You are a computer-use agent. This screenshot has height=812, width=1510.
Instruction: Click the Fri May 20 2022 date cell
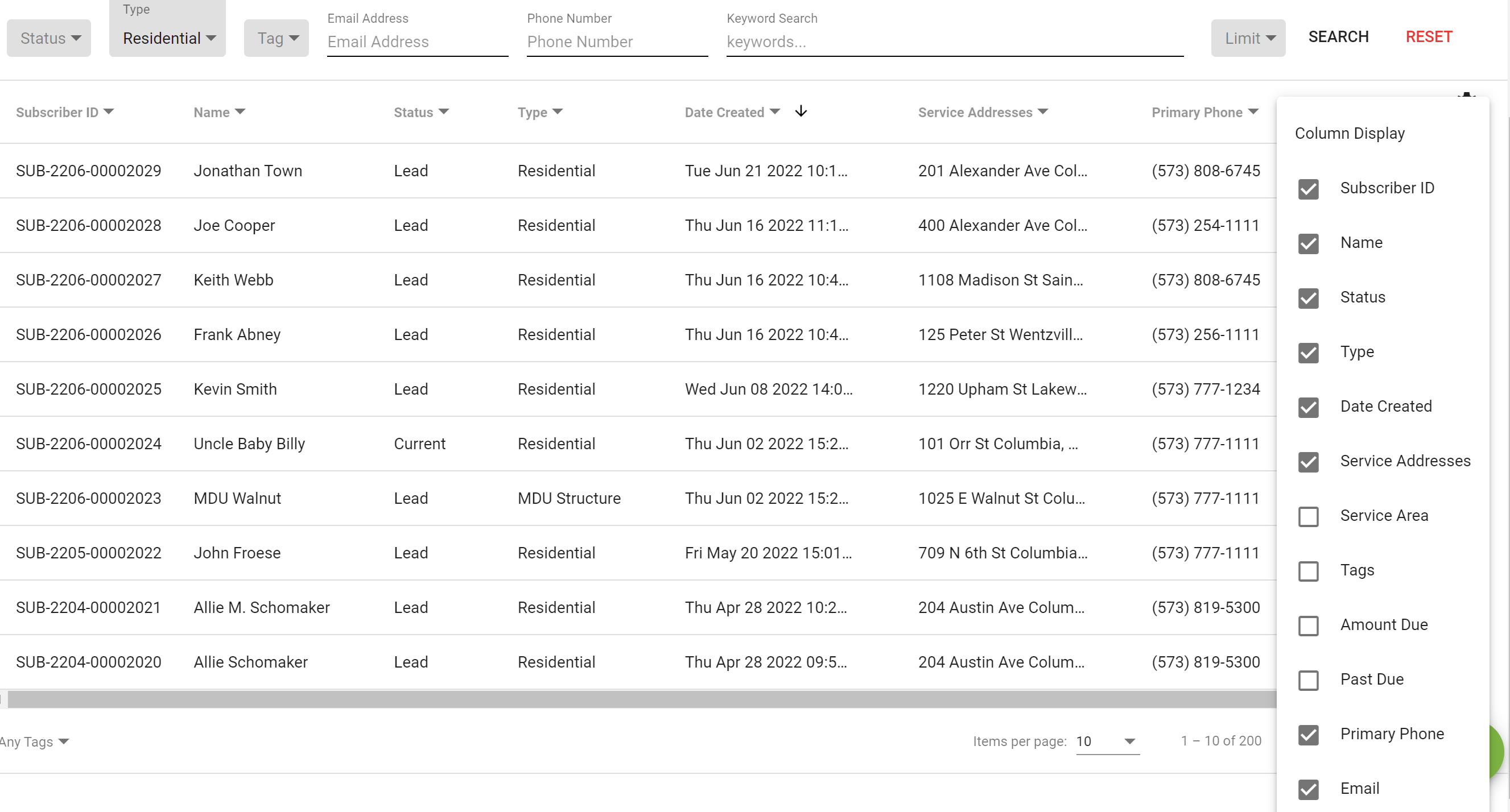coord(768,553)
